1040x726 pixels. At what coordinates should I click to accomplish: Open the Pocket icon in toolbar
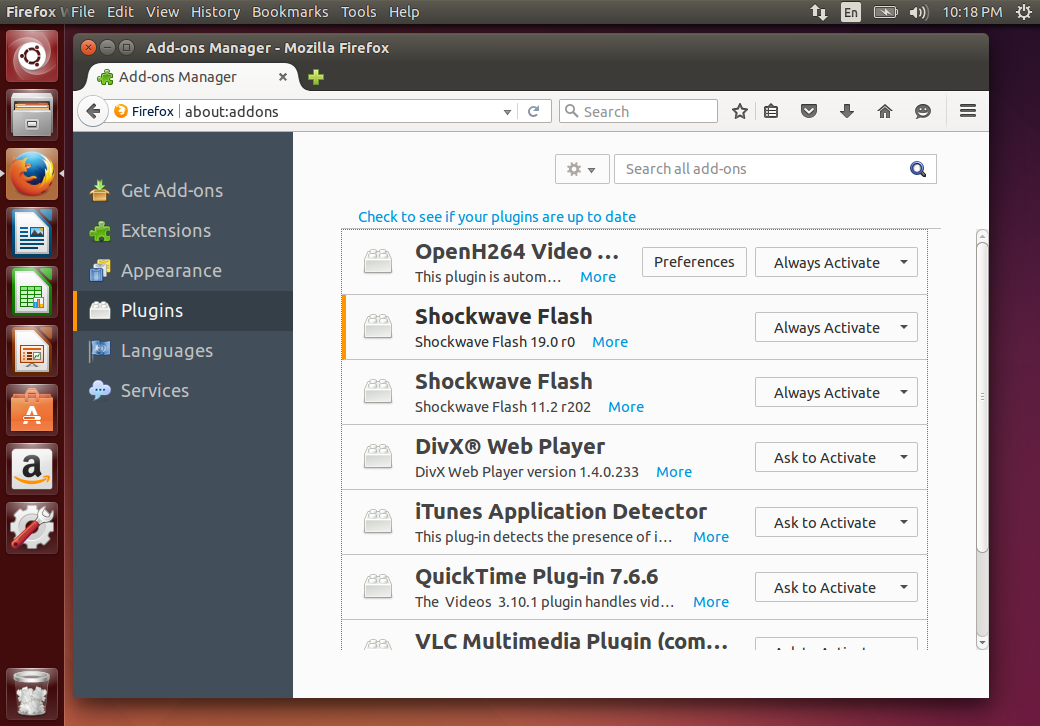(809, 111)
